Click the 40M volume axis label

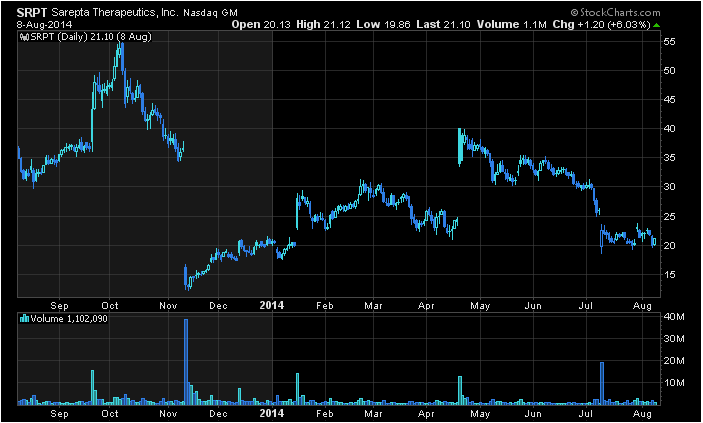(x=674, y=317)
